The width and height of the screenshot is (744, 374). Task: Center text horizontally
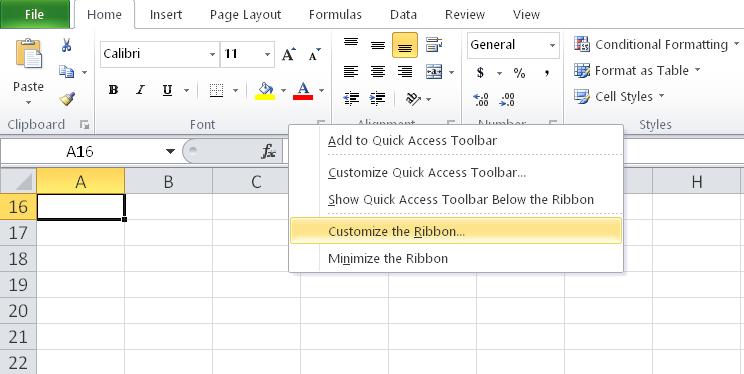[x=378, y=72]
